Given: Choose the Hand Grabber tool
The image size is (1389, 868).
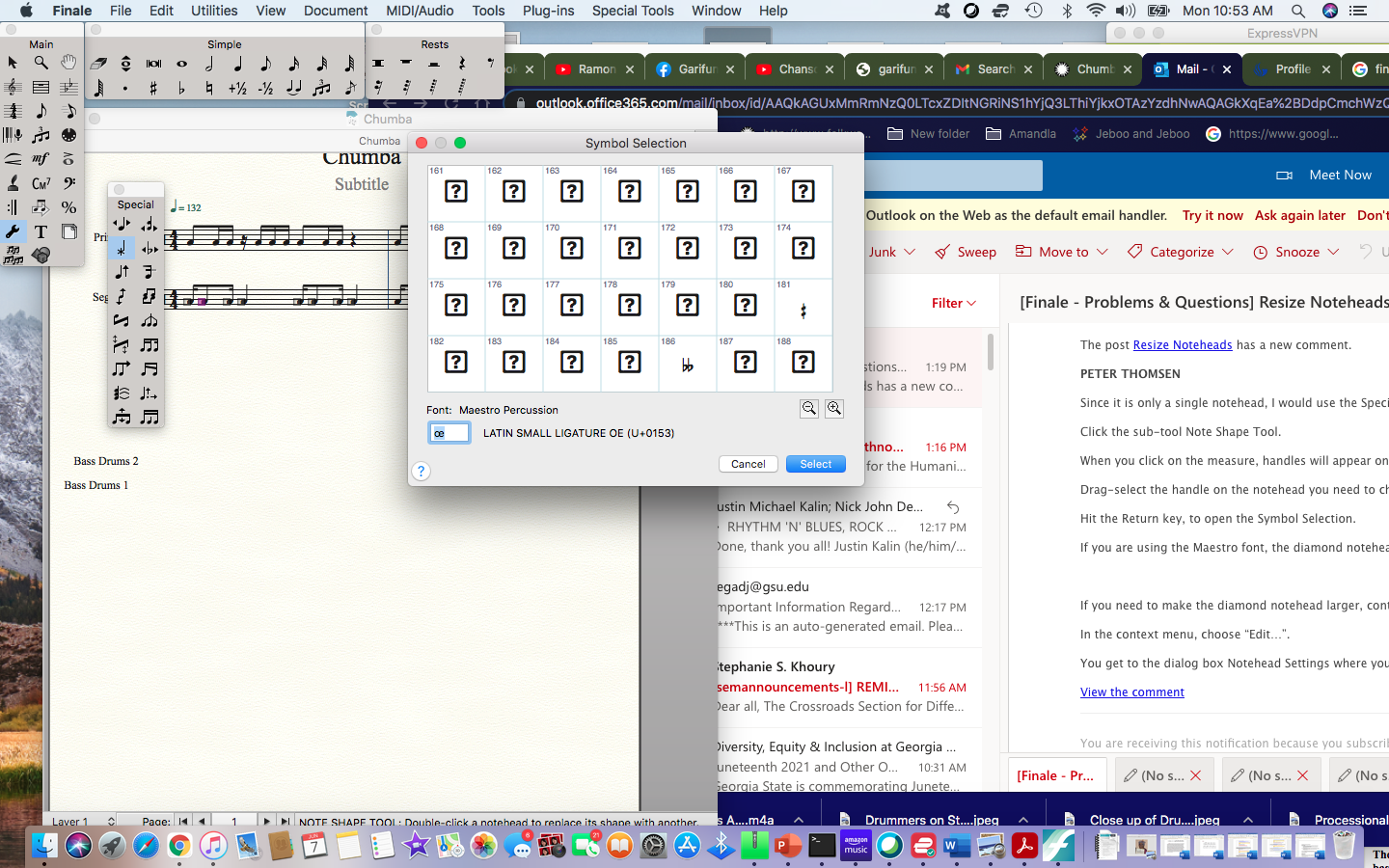Looking at the screenshot, I should 68,63.
